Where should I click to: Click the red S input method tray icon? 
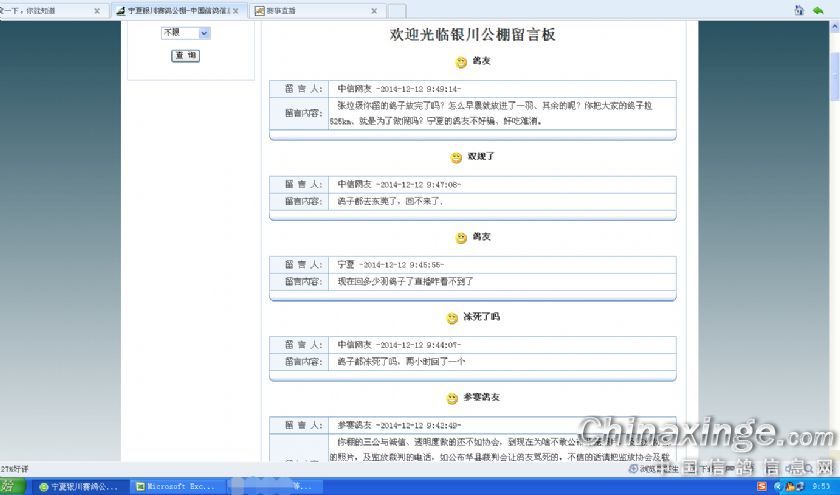click(x=762, y=487)
